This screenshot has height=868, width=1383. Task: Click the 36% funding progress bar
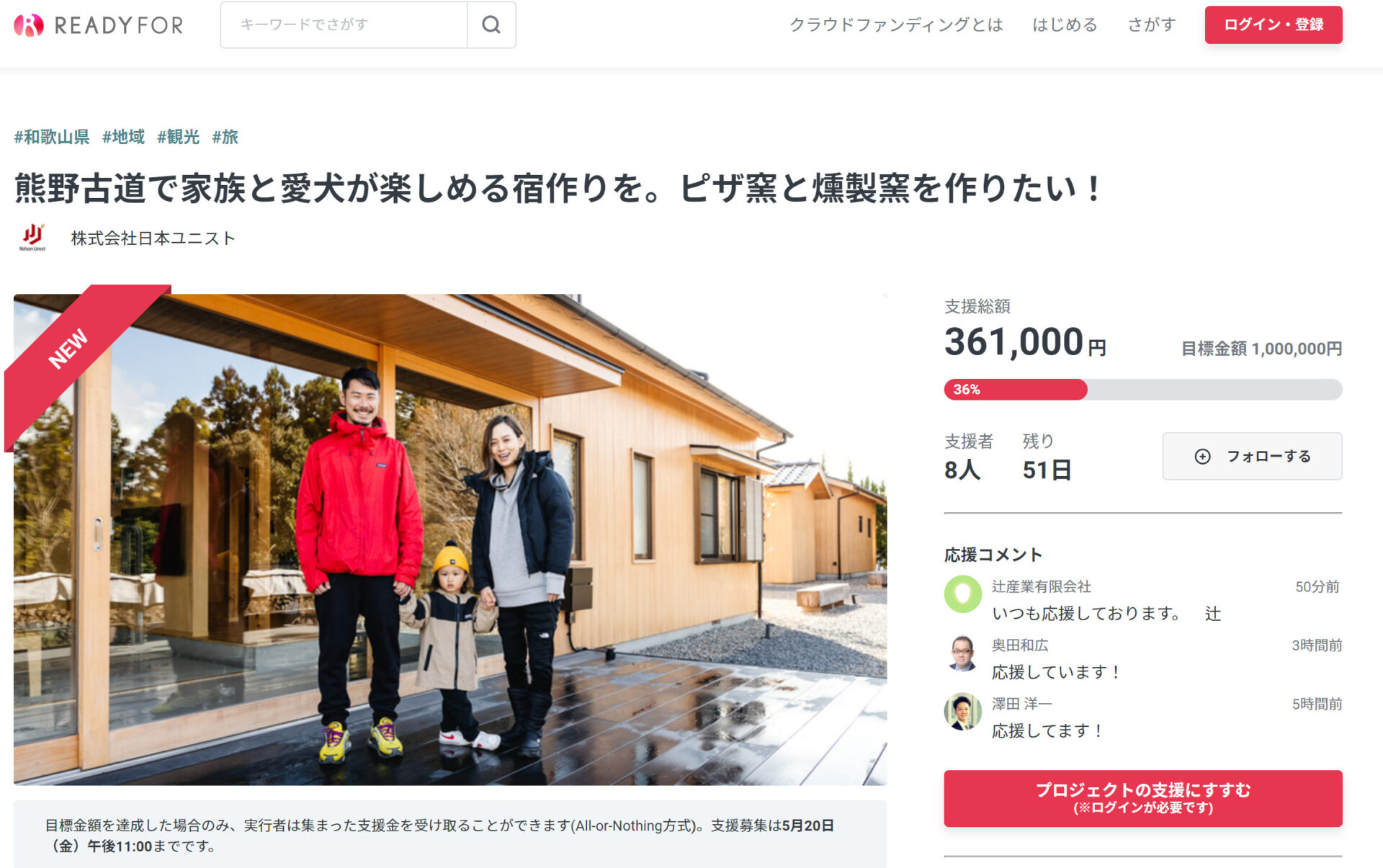(1142, 390)
